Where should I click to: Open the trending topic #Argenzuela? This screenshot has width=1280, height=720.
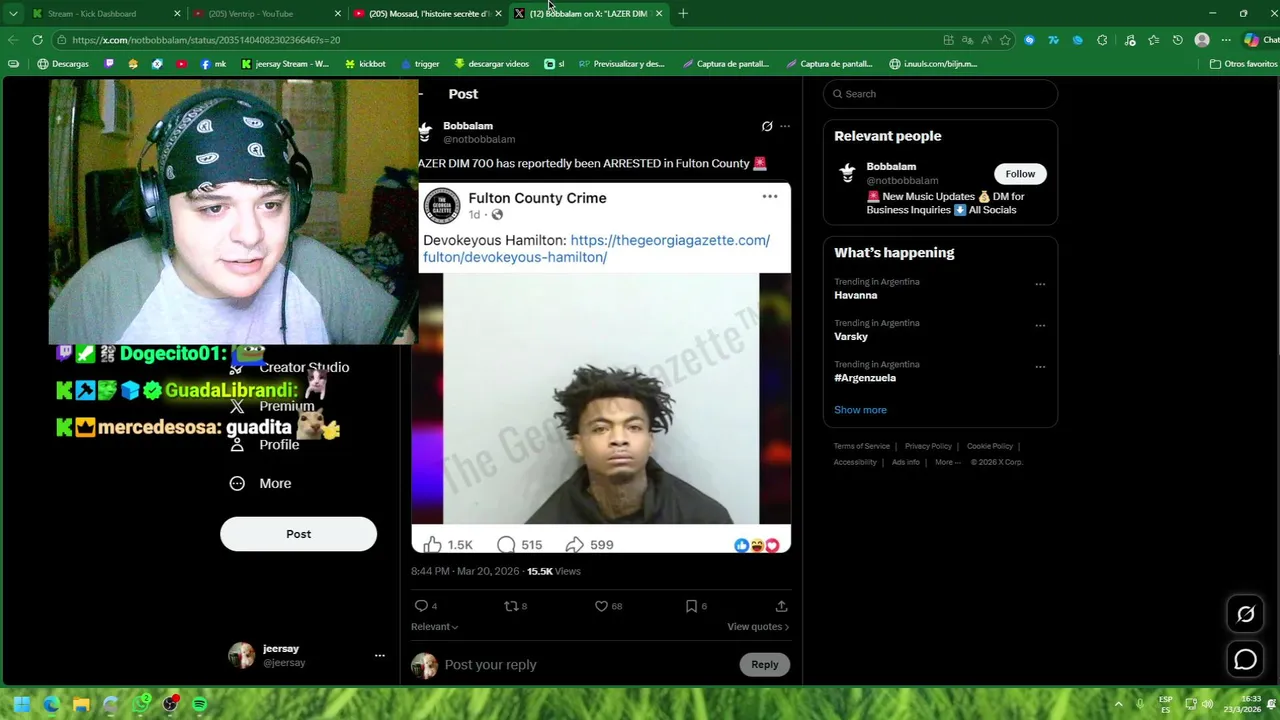[865, 378]
